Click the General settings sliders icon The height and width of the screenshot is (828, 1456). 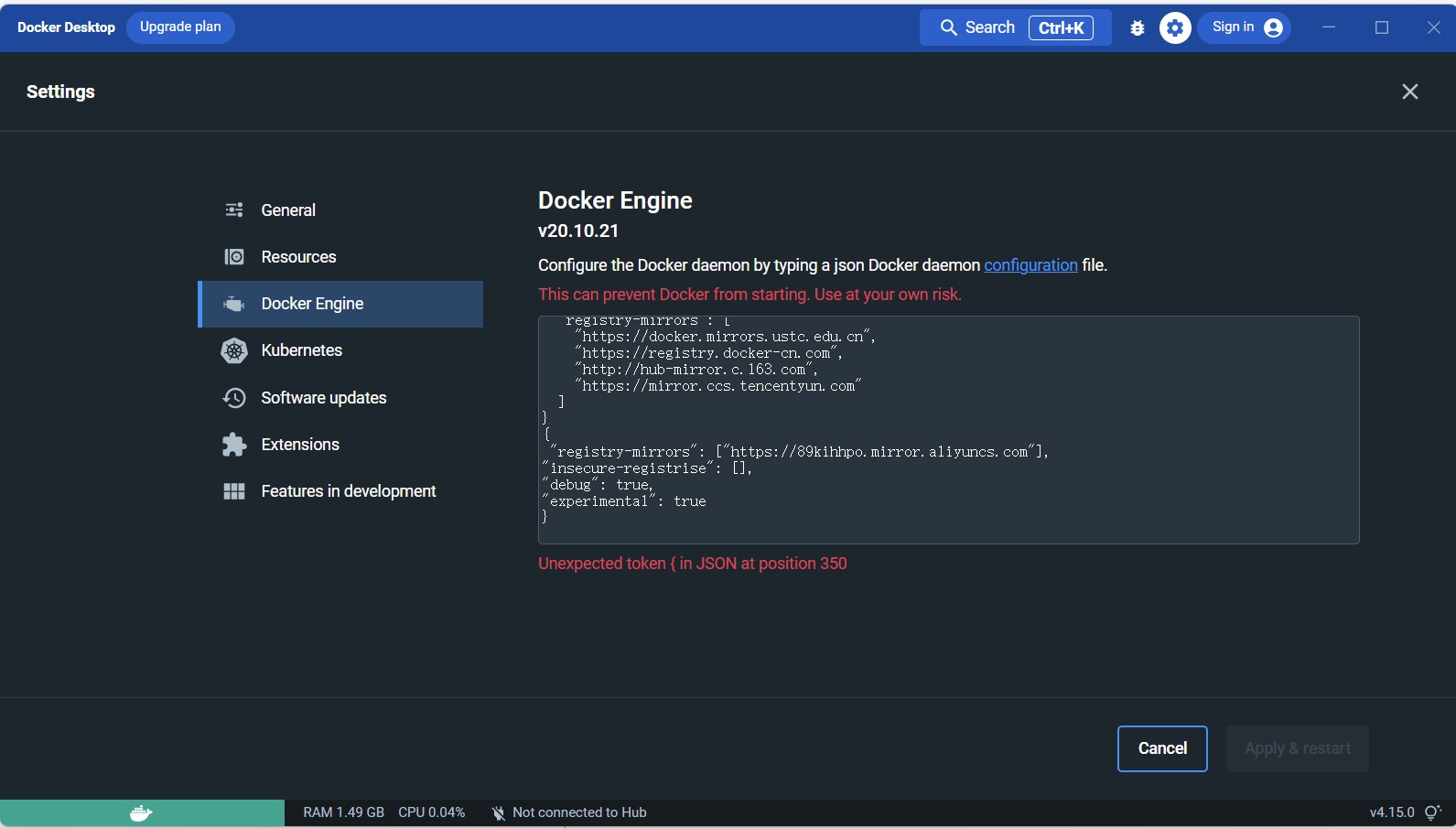coord(234,210)
